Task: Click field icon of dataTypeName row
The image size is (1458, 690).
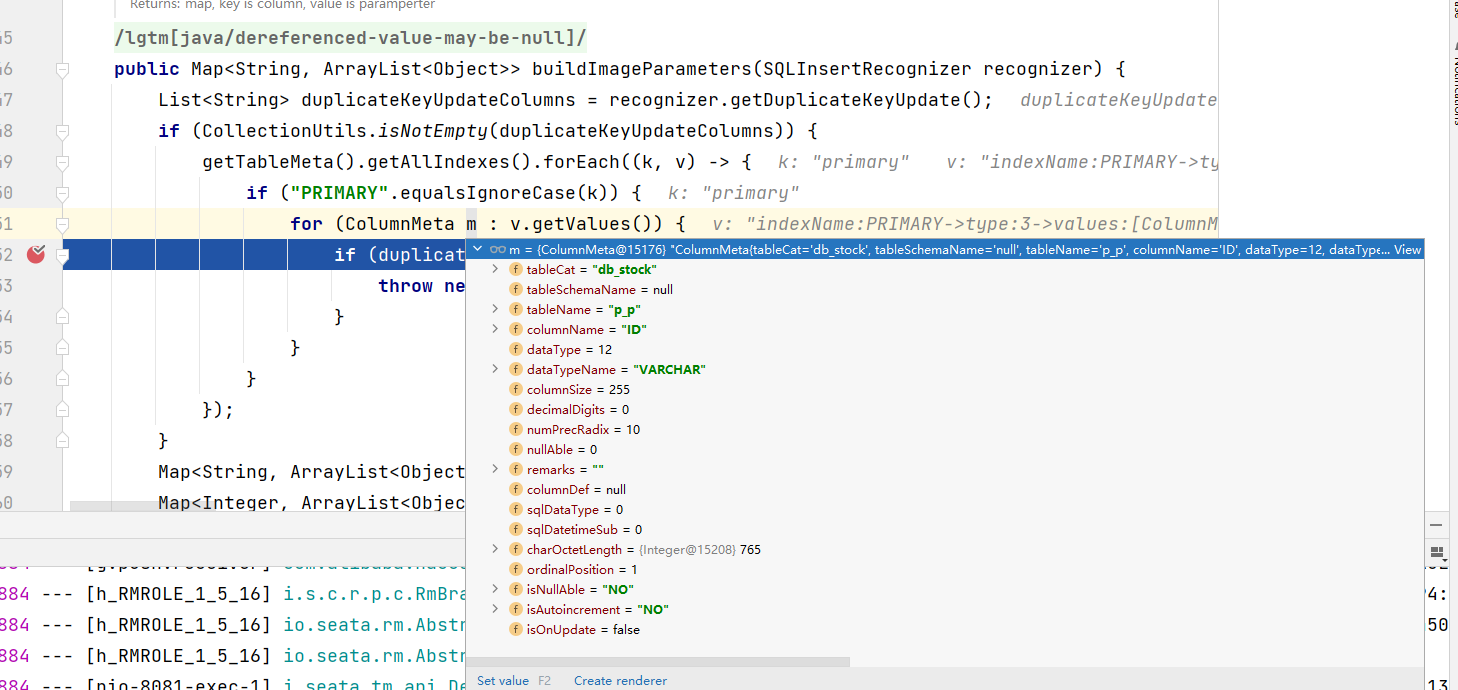Action: [516, 370]
